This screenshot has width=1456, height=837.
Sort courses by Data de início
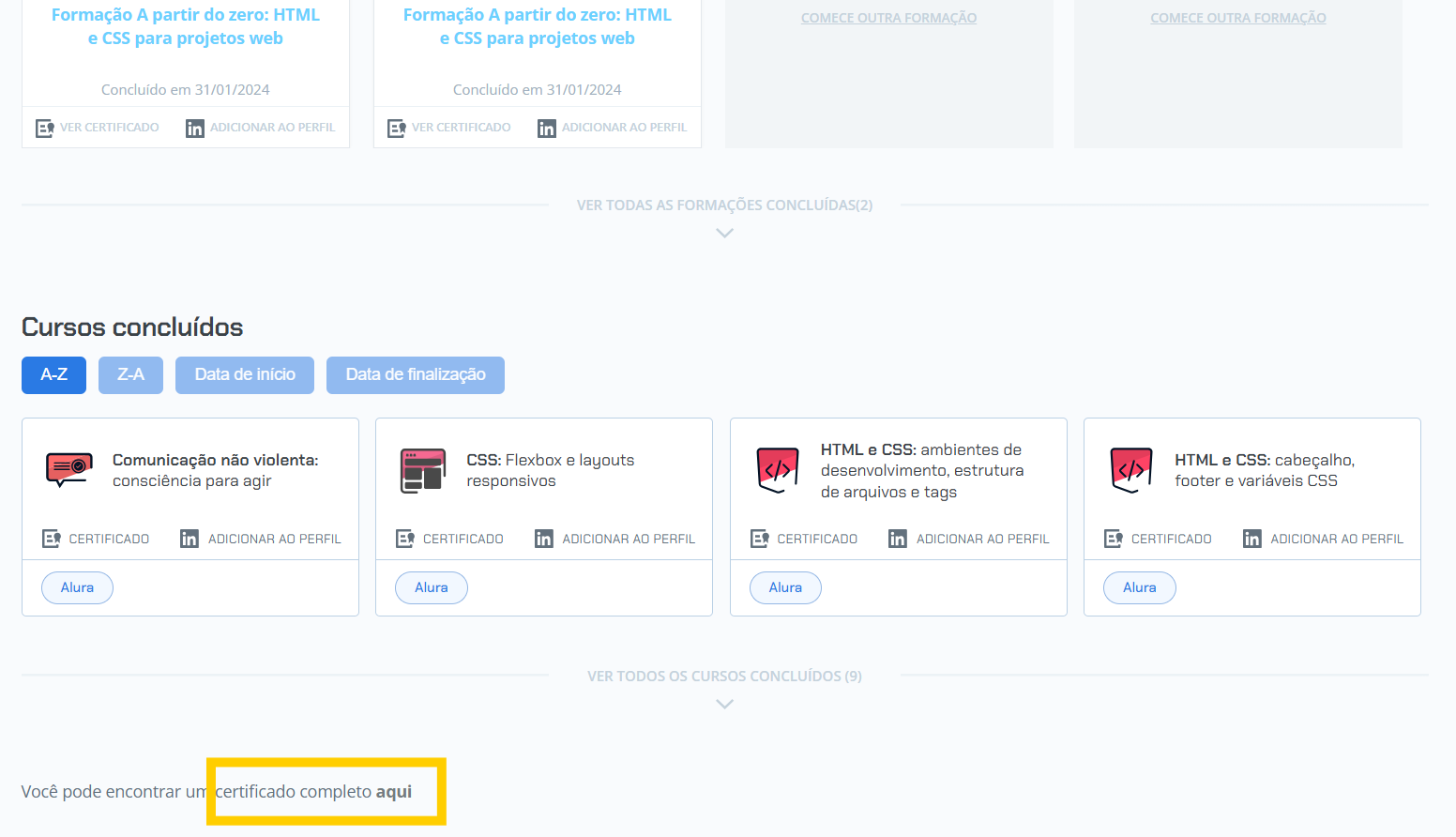click(245, 374)
